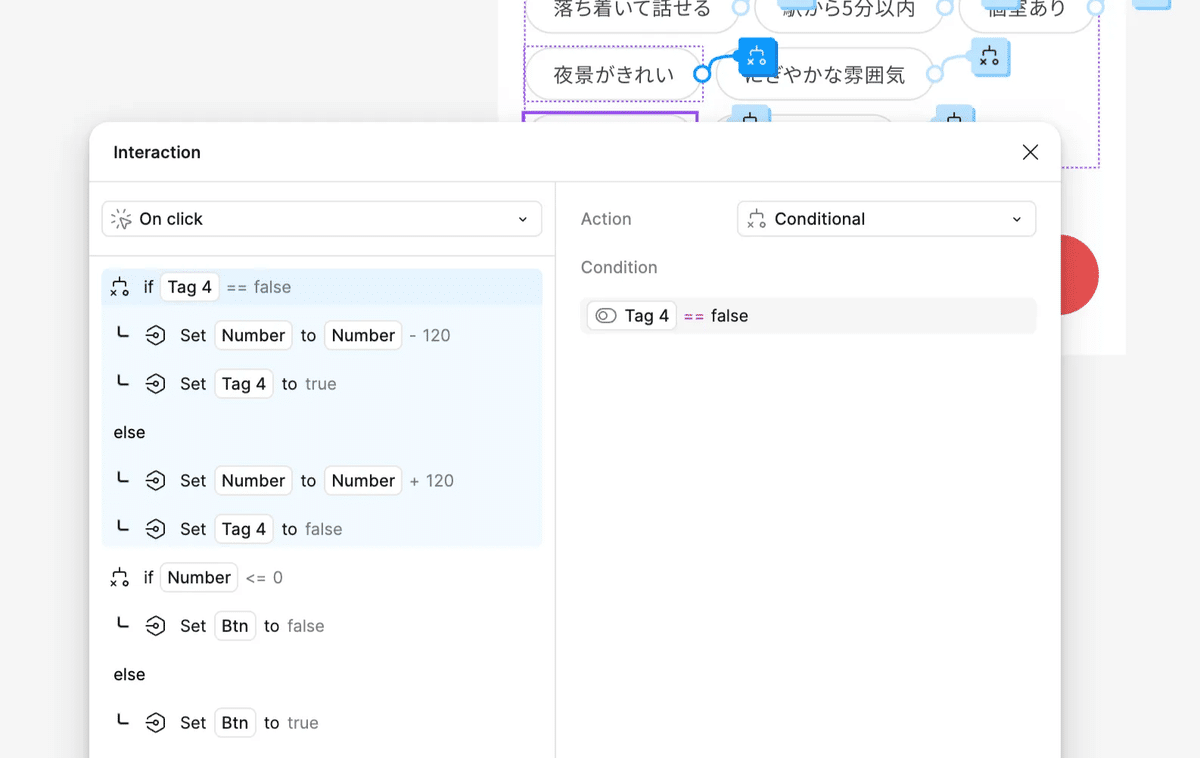
Task: Click the conditional branch icon beside the first if
Action: coord(120,286)
